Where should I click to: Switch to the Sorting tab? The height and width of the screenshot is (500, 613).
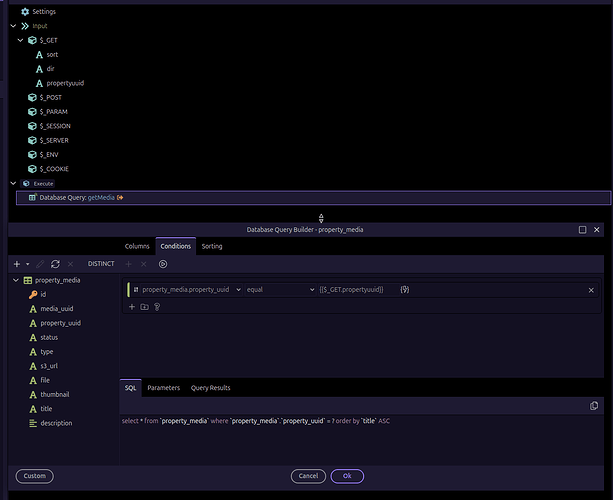[x=212, y=246]
